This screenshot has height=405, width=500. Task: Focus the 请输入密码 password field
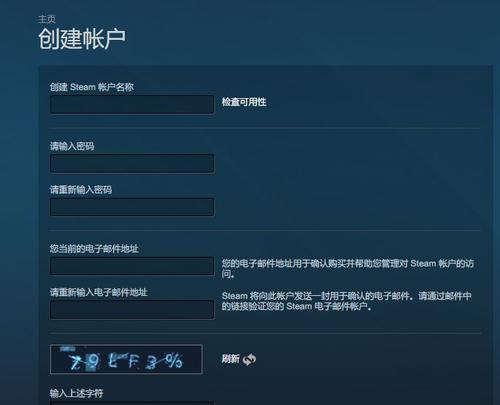click(x=132, y=163)
